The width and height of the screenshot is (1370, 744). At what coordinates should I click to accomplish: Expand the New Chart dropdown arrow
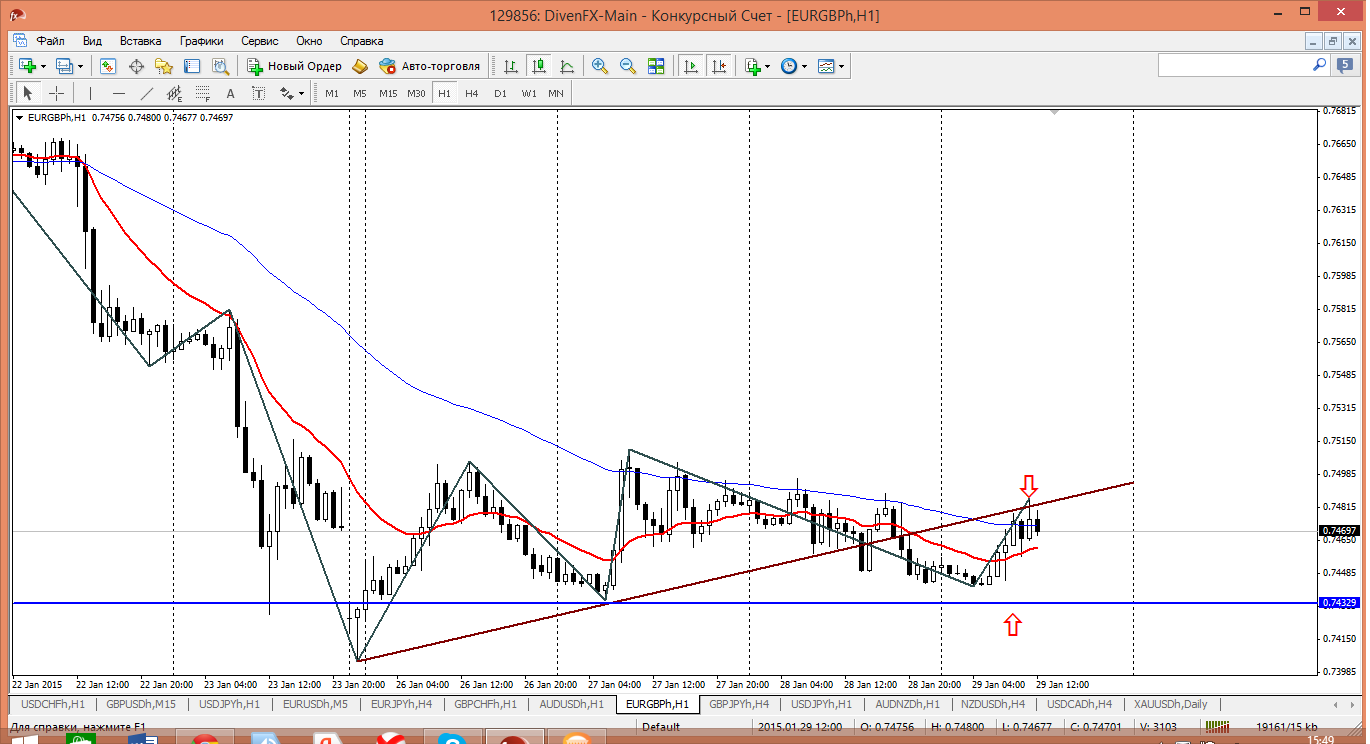pyautogui.click(x=42, y=66)
